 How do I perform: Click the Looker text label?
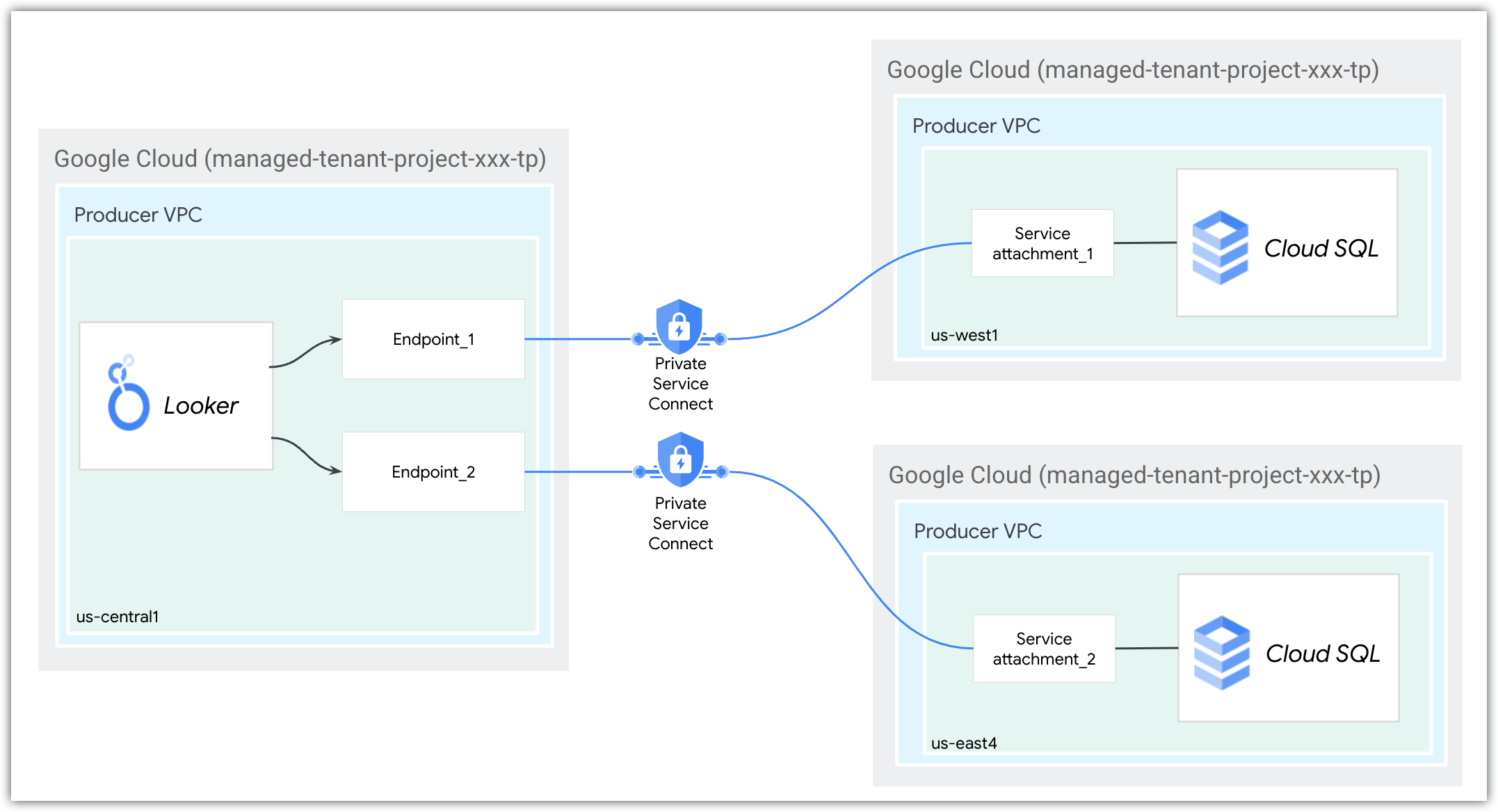[x=201, y=405]
